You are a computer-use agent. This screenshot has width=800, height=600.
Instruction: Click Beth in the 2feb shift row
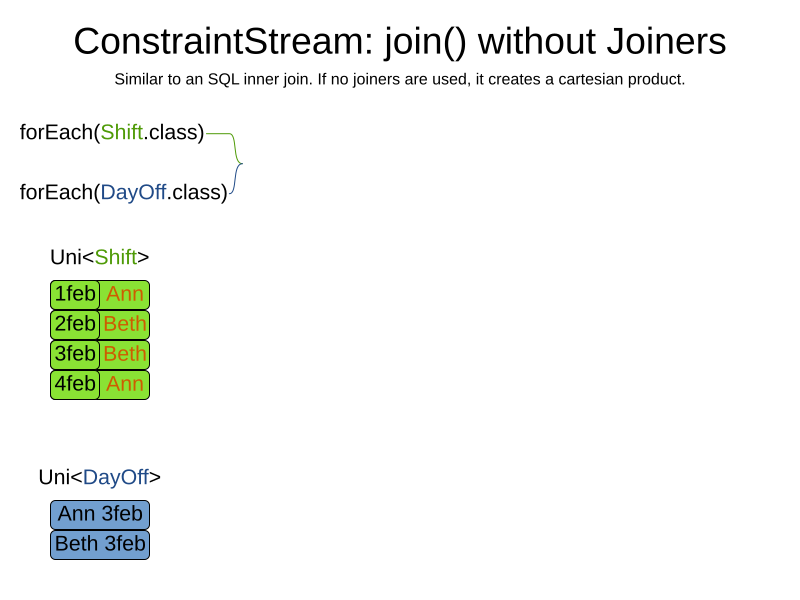click(x=125, y=324)
